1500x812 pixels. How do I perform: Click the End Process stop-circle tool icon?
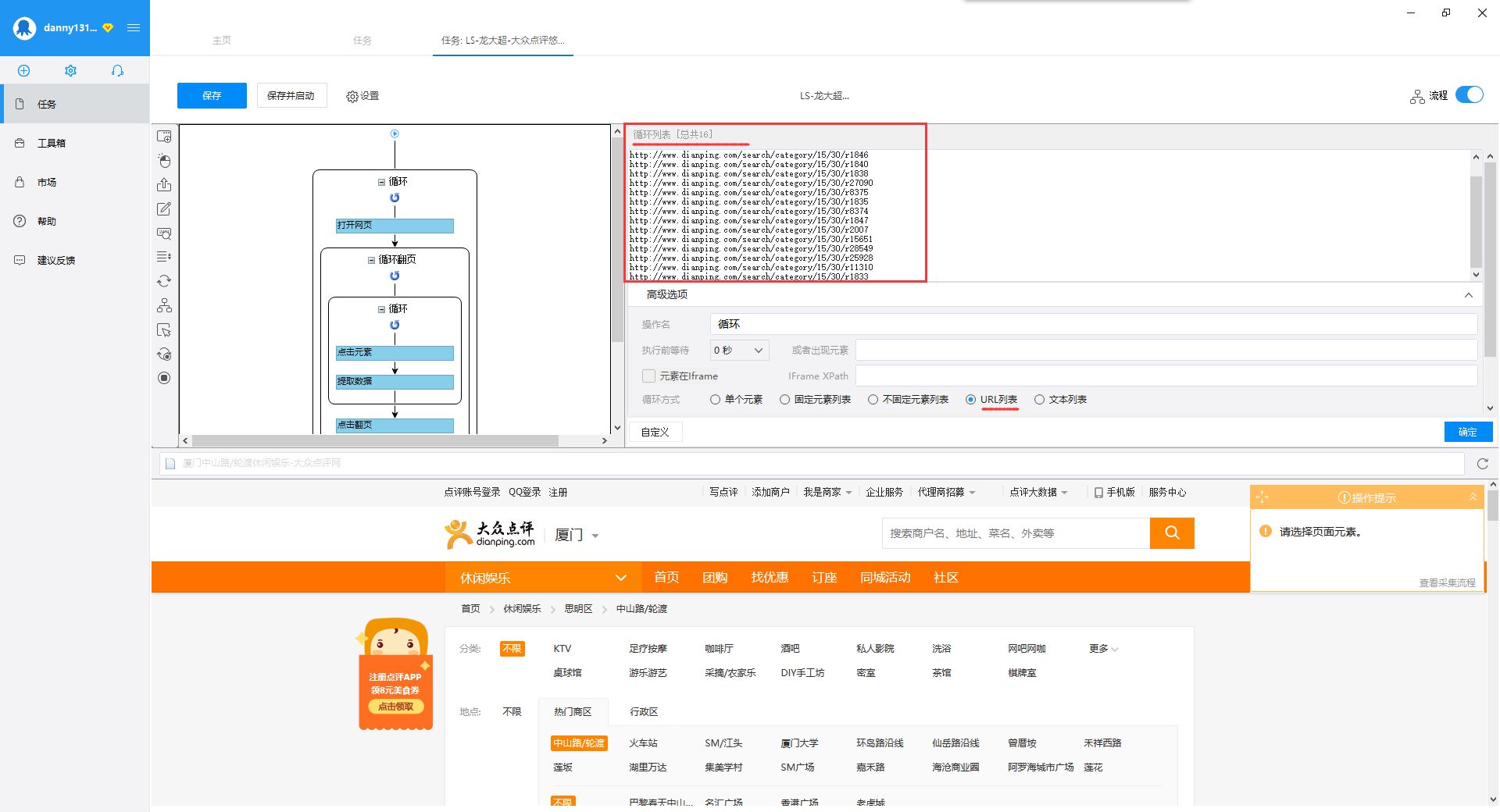(x=164, y=378)
